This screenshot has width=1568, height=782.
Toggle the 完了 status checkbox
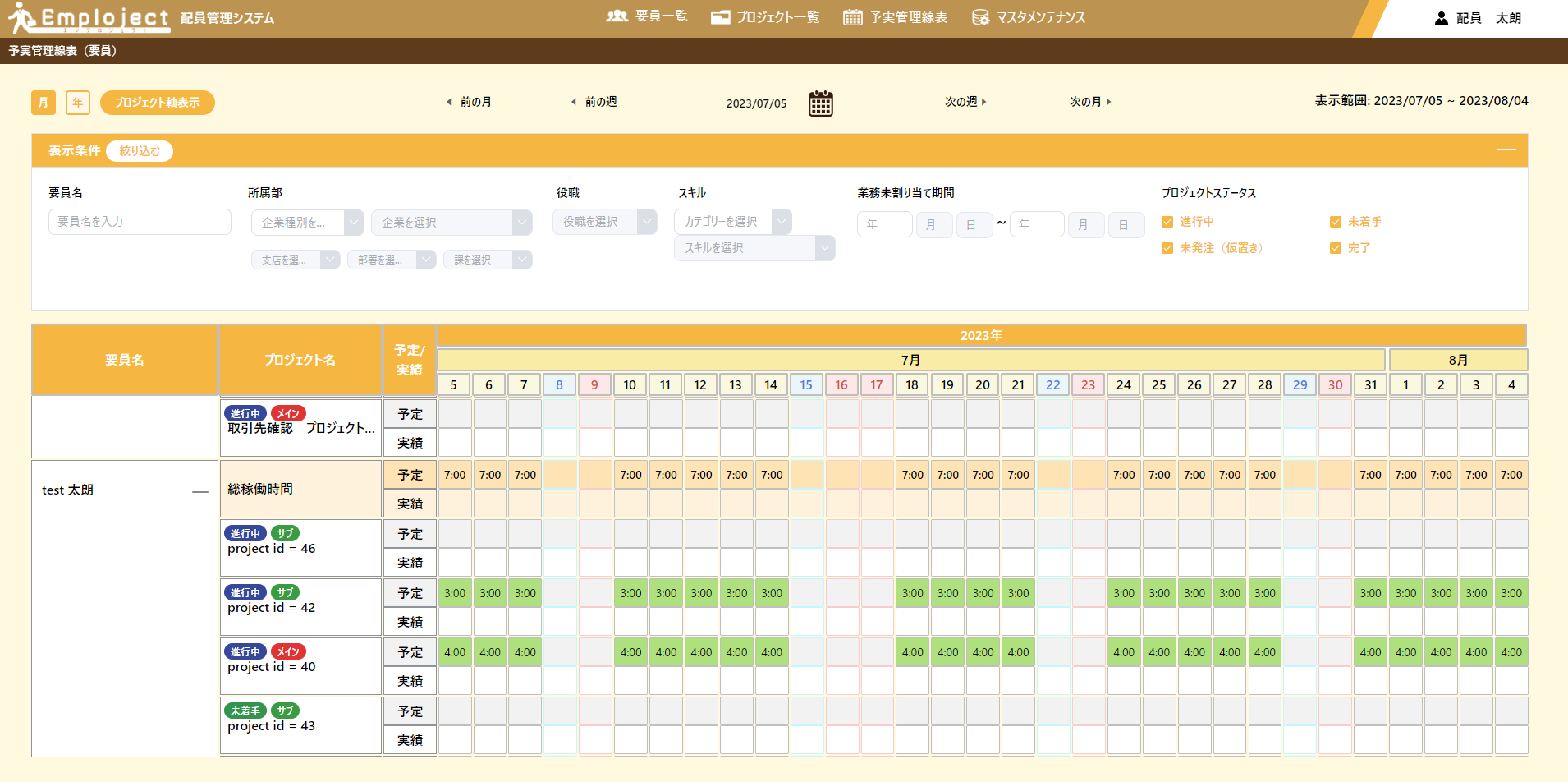coord(1335,248)
